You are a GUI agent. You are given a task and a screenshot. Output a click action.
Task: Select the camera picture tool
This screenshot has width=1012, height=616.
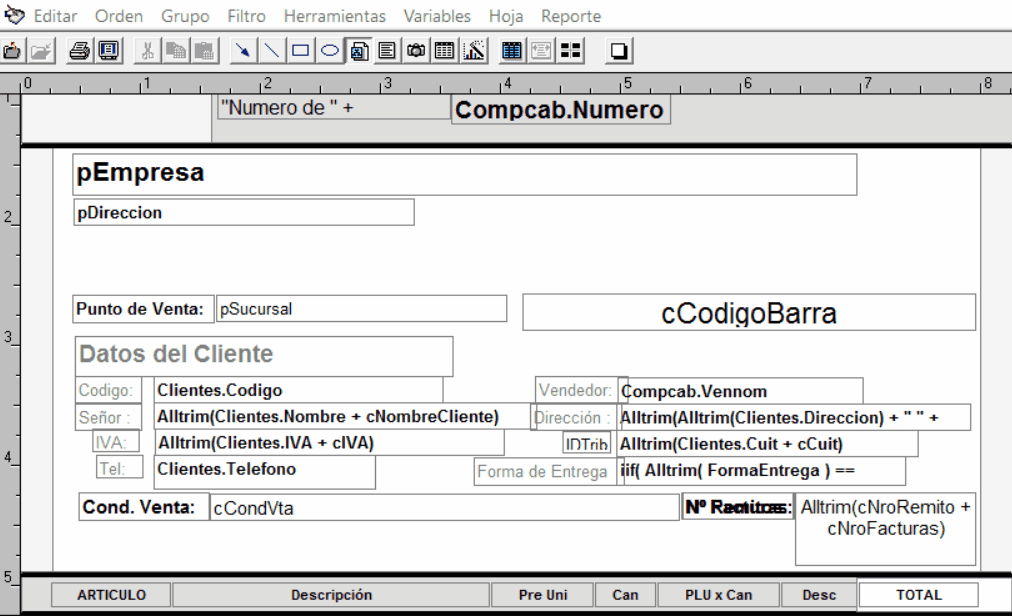pos(416,50)
